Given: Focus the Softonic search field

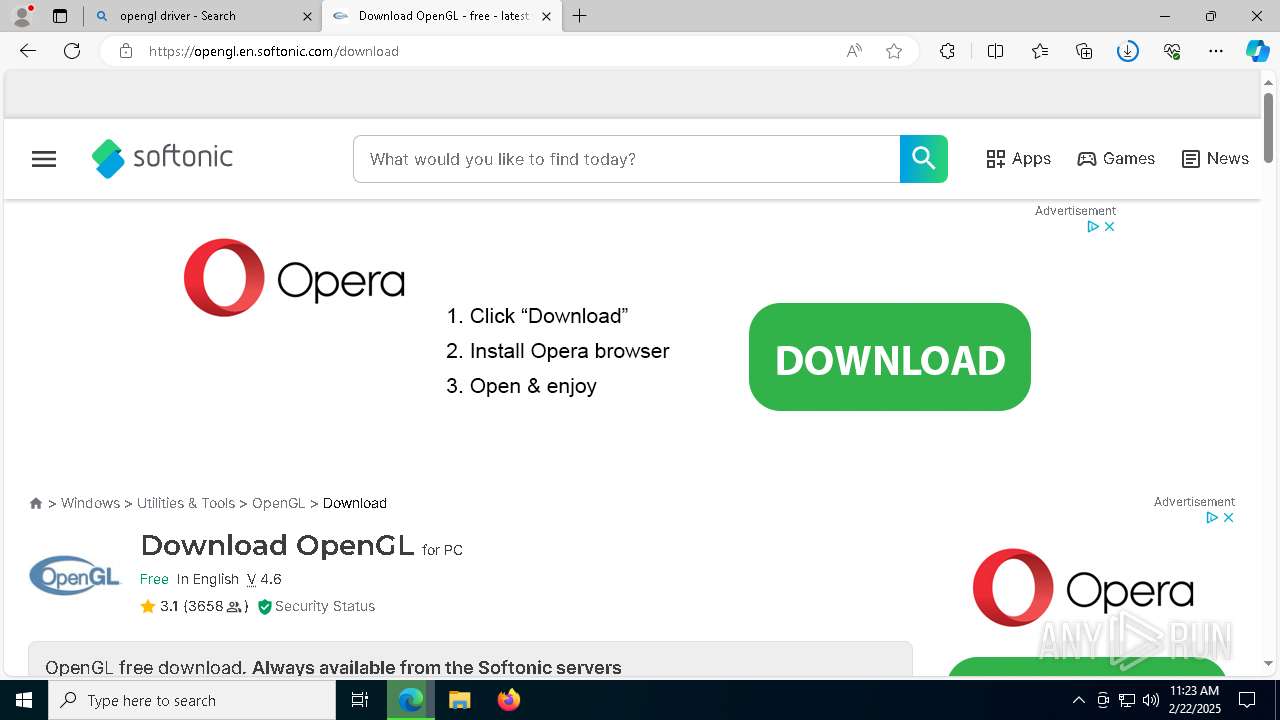Looking at the screenshot, I should 627,159.
